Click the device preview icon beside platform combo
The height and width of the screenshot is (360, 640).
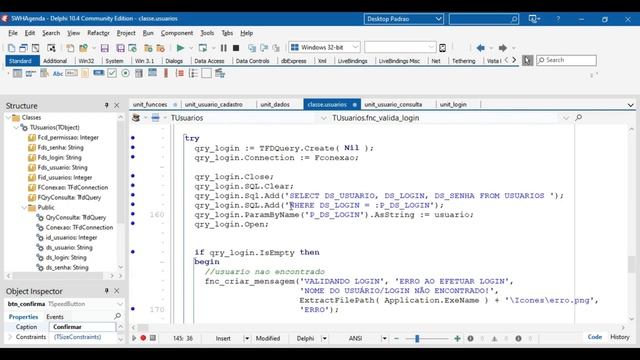tap(442, 48)
